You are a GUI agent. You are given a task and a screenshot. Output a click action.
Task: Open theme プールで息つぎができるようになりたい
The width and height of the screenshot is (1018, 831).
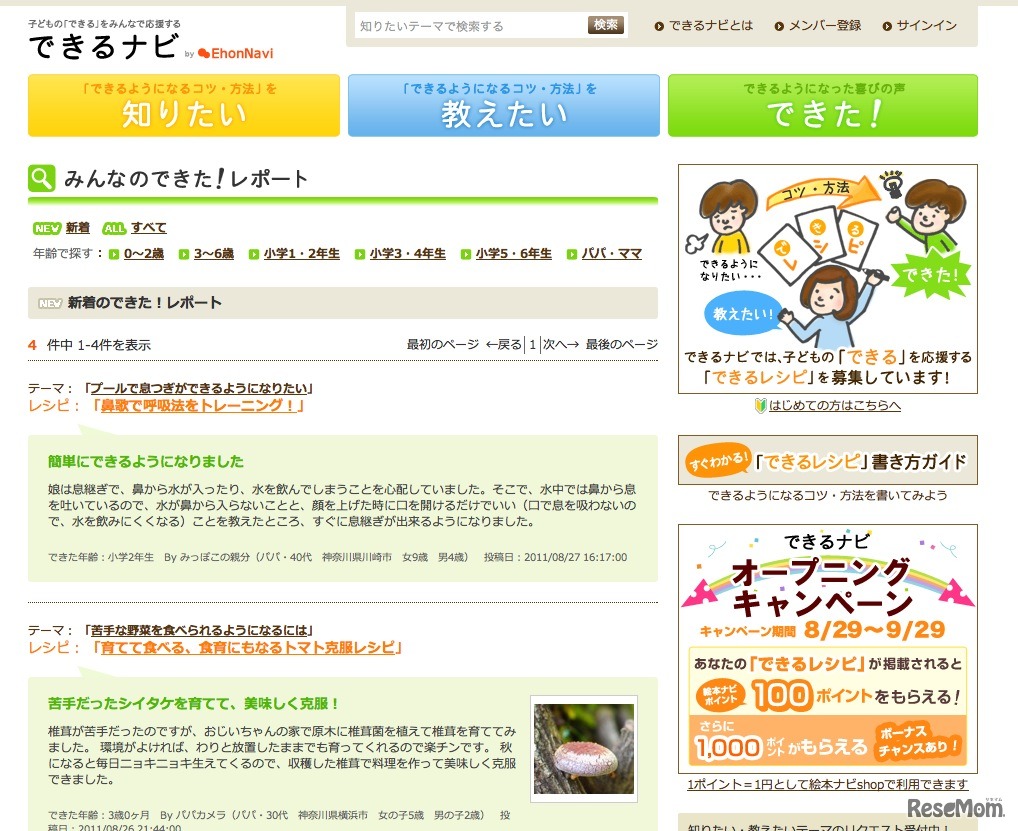click(x=199, y=388)
